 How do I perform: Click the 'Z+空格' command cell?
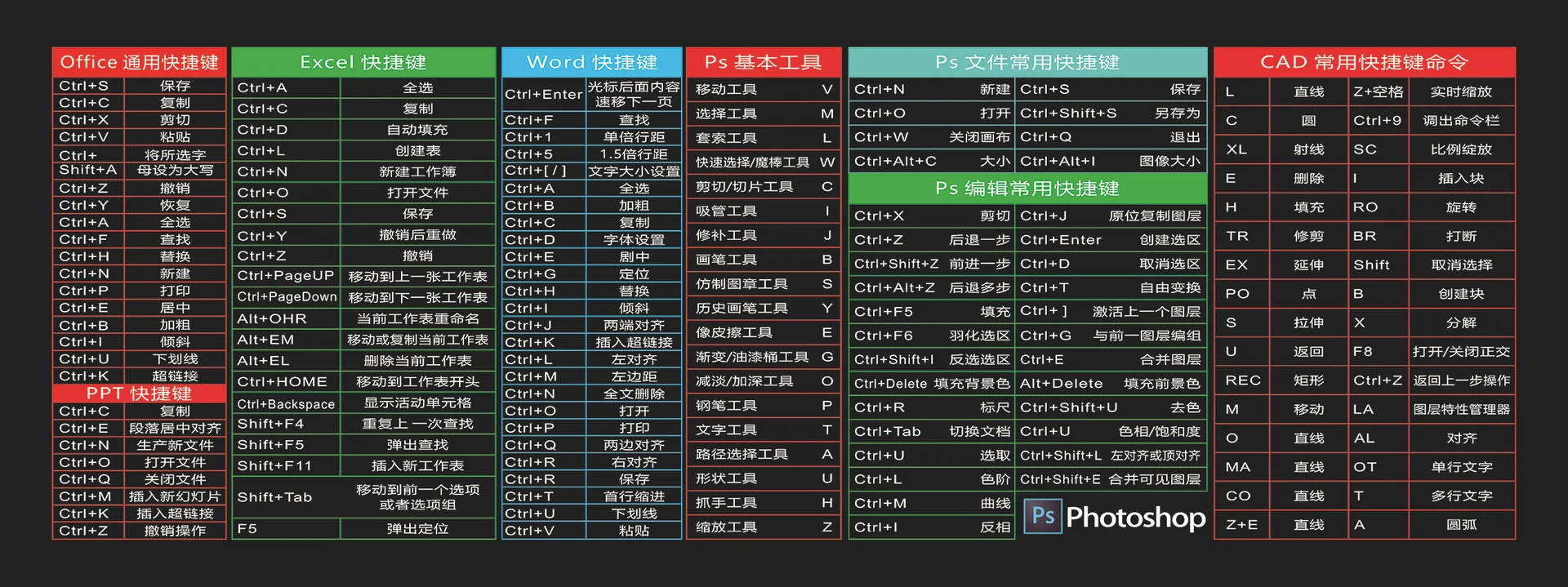tap(1379, 91)
